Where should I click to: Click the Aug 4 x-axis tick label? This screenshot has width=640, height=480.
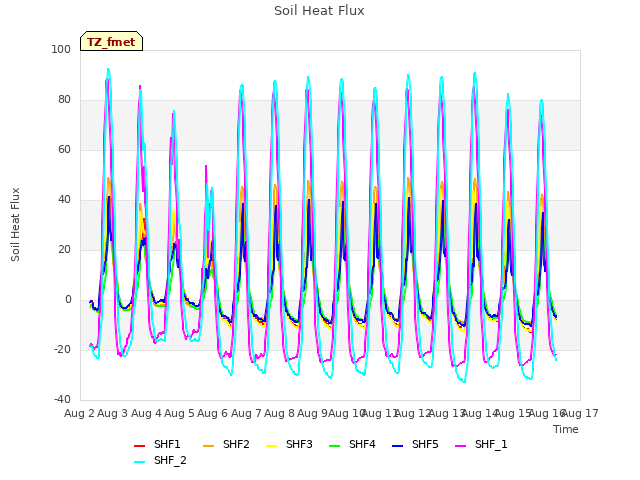[146, 413]
